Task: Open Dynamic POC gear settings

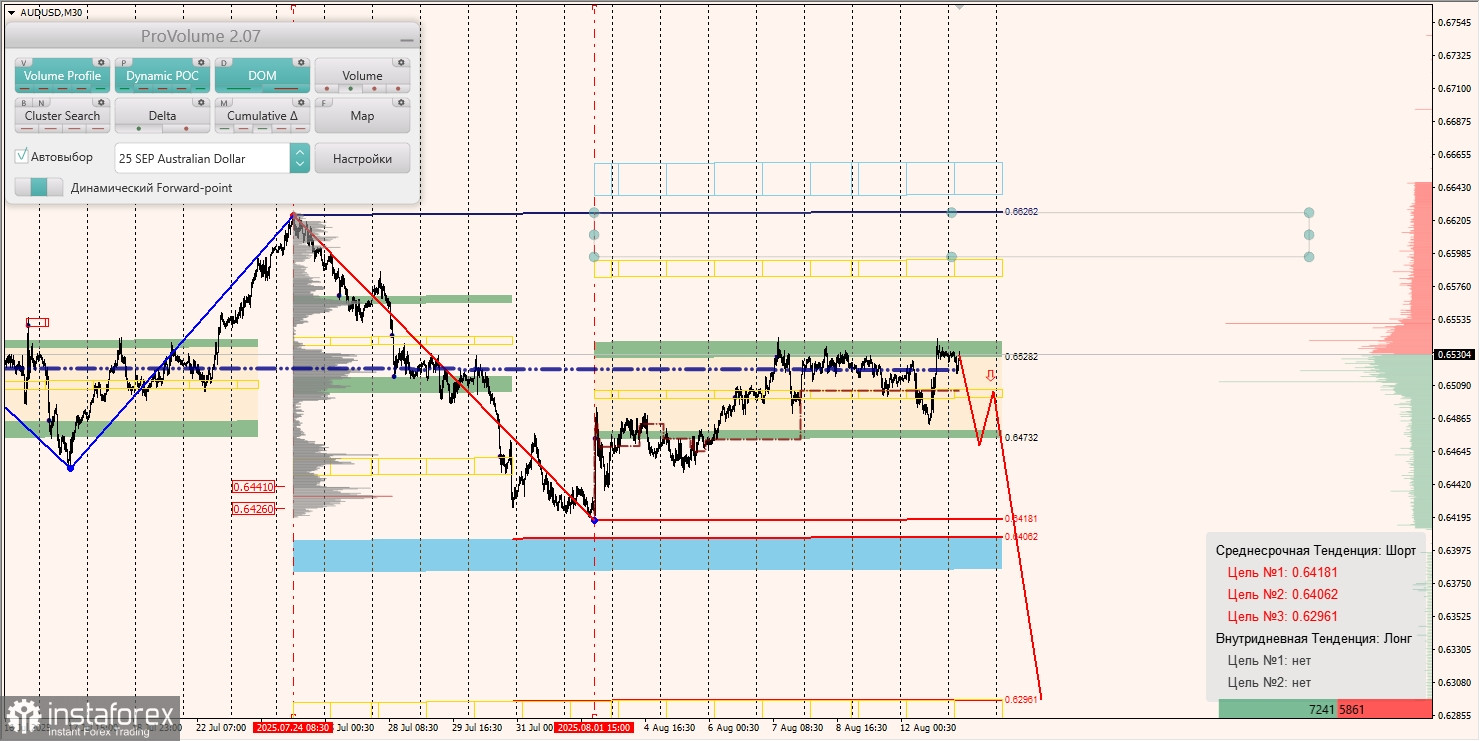Action: [201, 62]
